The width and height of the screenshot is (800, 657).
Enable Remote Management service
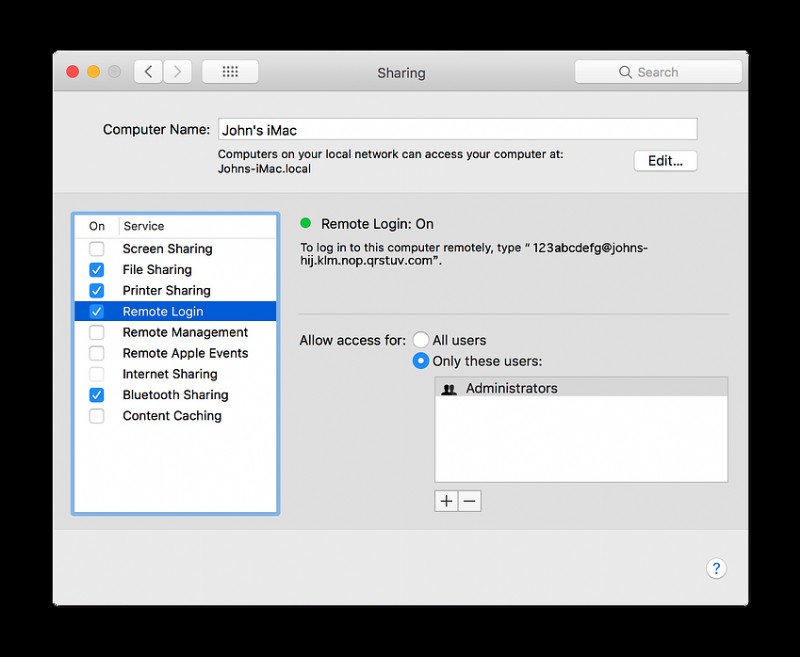(96, 332)
